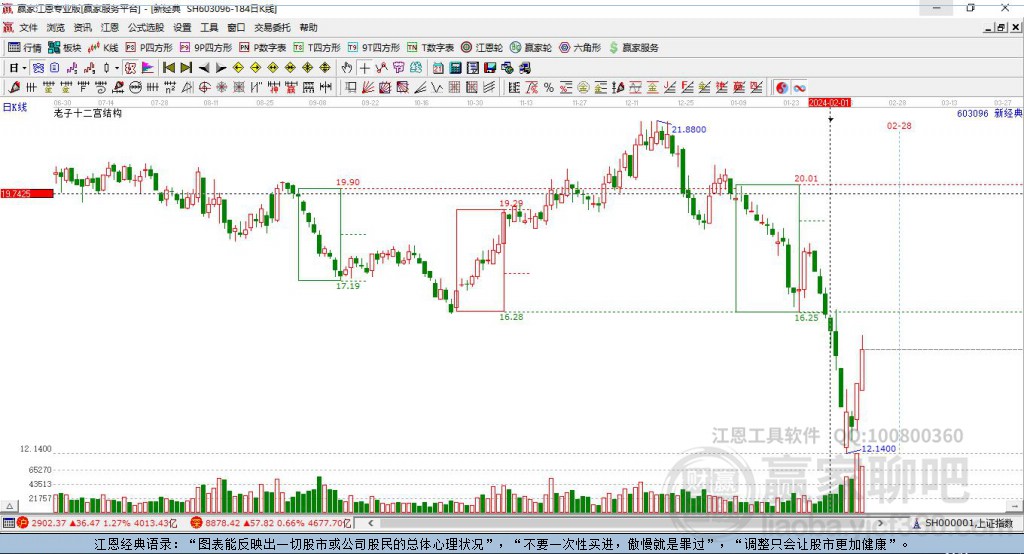Open the 帮助 menu

pyautogui.click(x=308, y=27)
